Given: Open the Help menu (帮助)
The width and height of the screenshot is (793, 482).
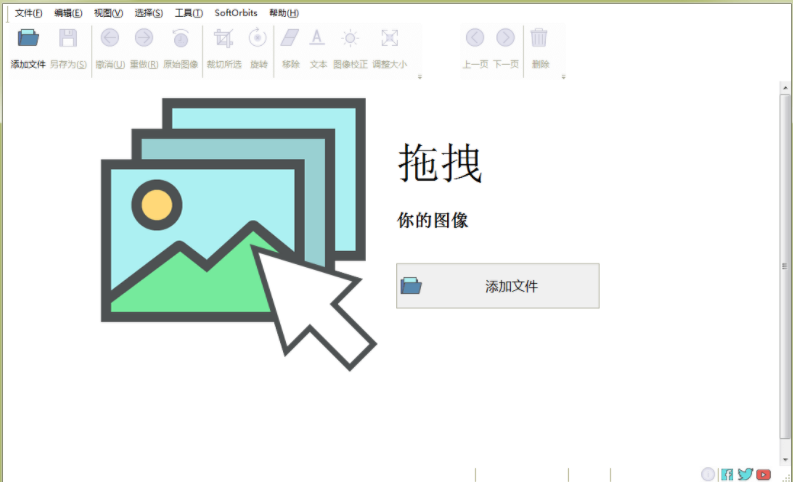Looking at the screenshot, I should pyautogui.click(x=284, y=13).
